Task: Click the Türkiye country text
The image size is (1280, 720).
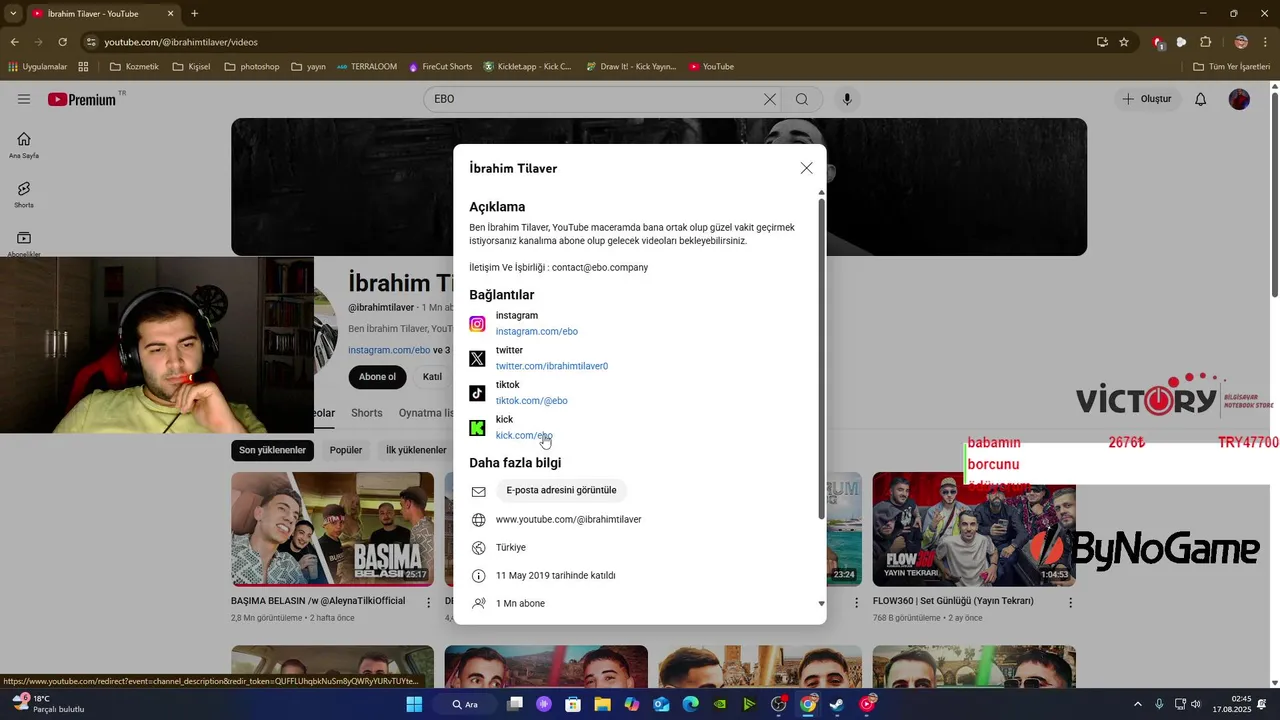Action: pos(510,548)
